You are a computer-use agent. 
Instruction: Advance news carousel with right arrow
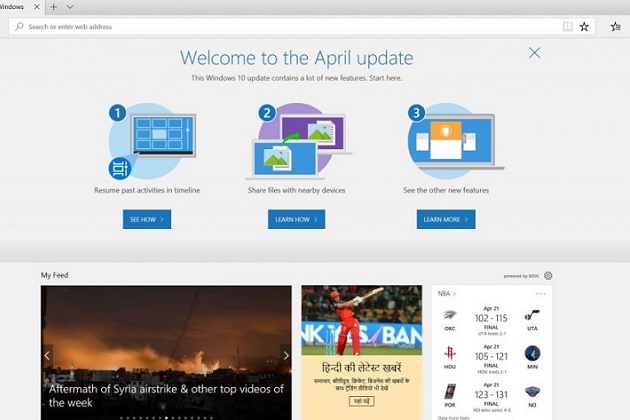click(x=285, y=355)
